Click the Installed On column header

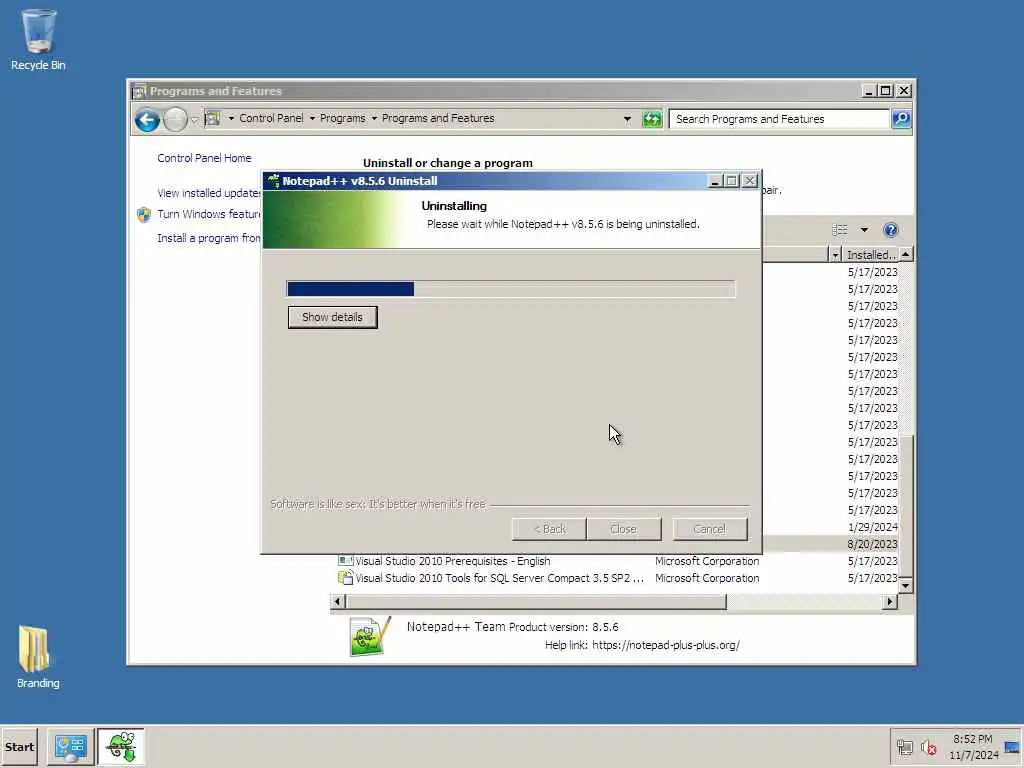click(x=870, y=255)
